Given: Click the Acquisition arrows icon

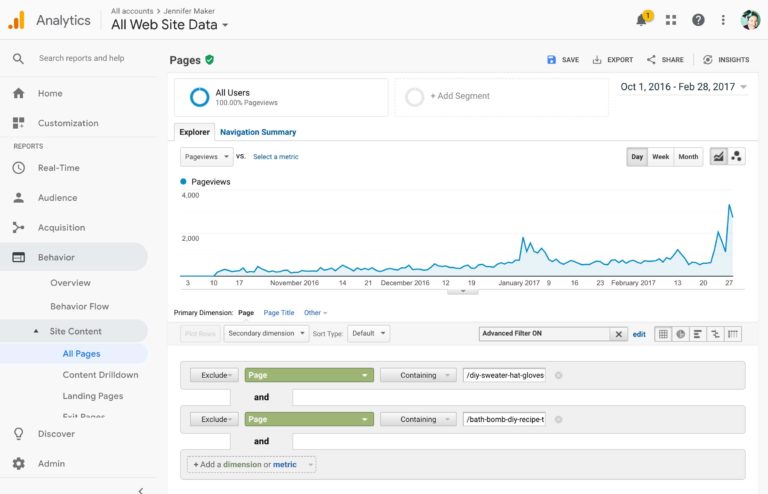Looking at the screenshot, I should [x=19, y=227].
